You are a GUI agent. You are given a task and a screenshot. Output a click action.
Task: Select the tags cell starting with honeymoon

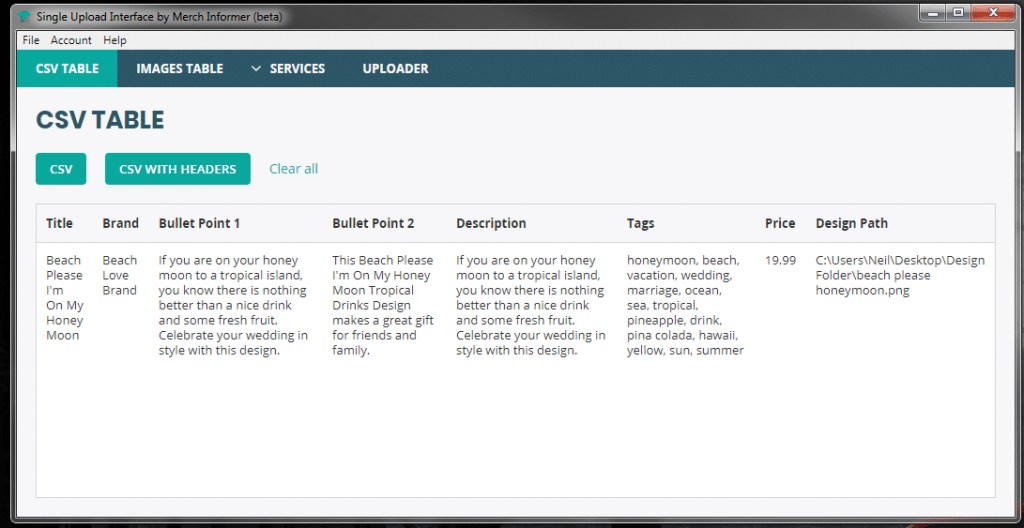point(685,305)
